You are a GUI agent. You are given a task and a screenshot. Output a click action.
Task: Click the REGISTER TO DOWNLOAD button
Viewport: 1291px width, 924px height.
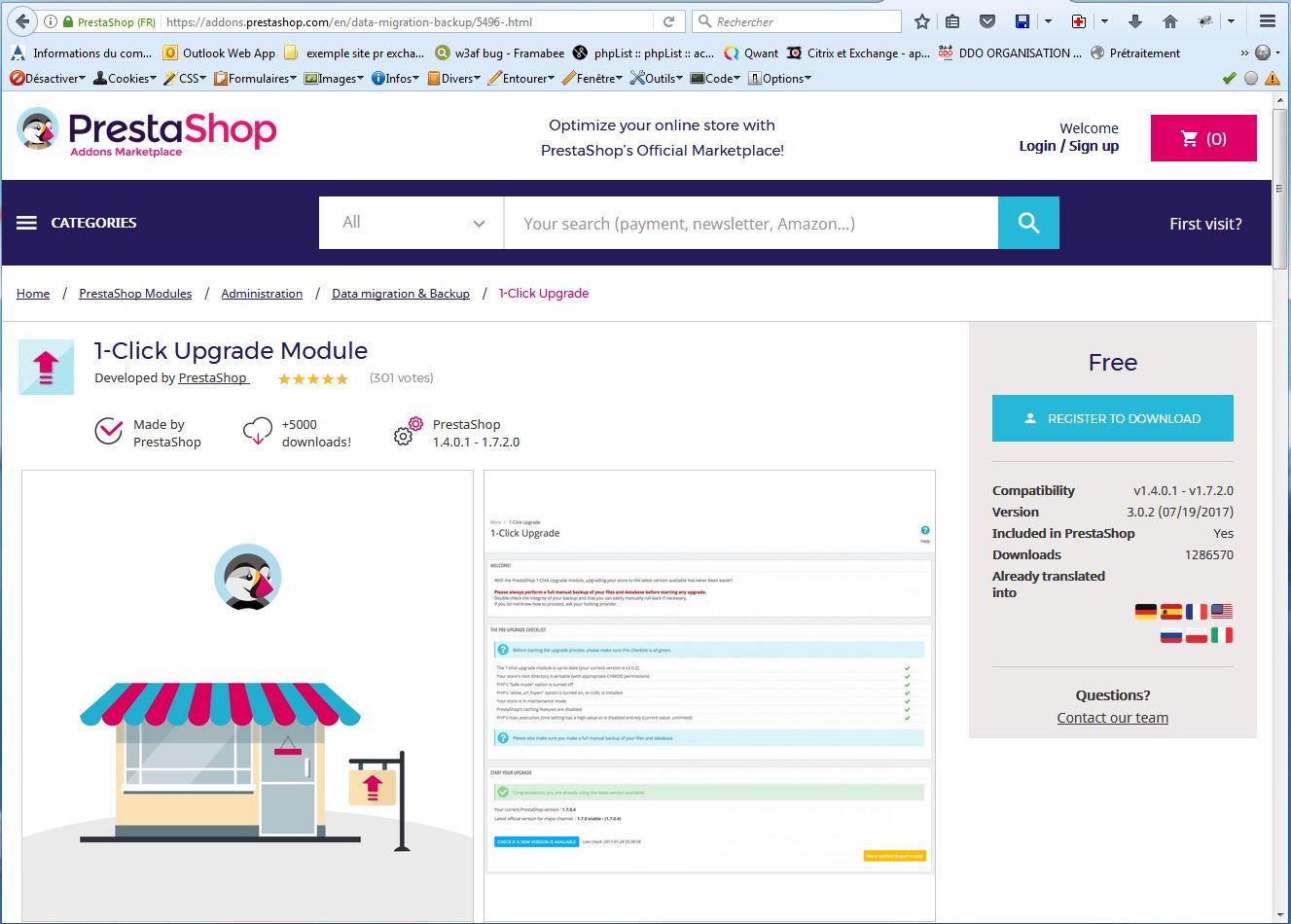1112,418
